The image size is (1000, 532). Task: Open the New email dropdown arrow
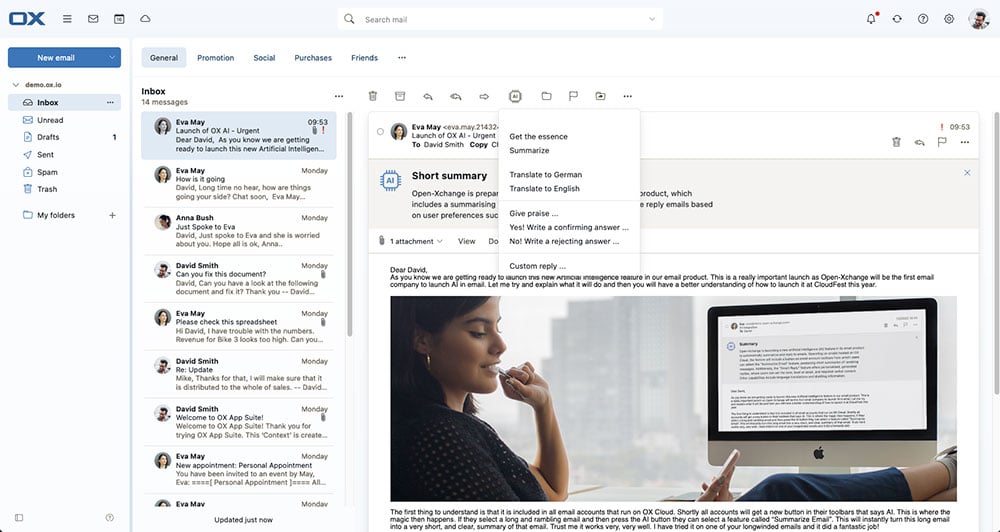coord(112,57)
